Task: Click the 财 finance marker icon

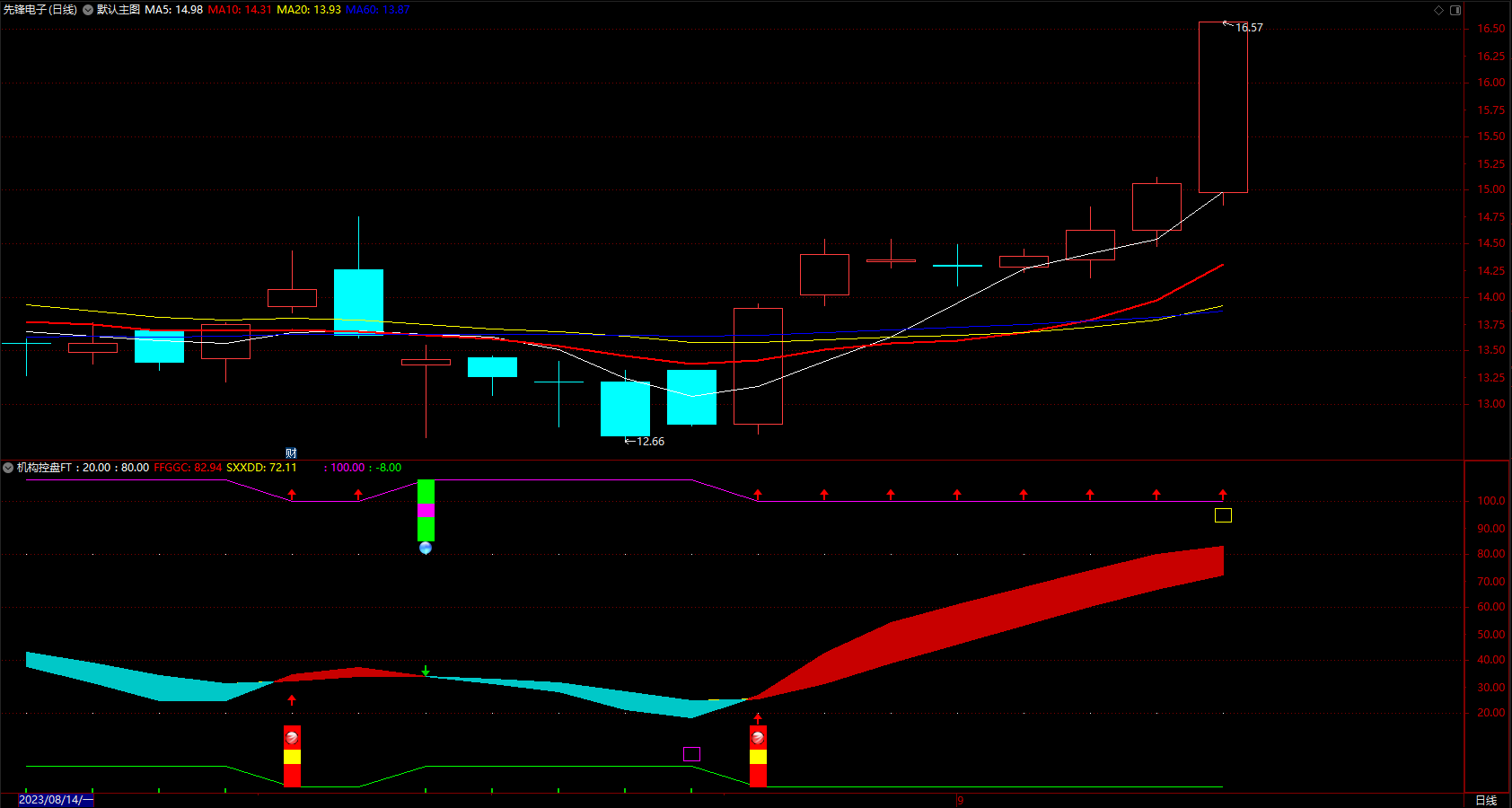Action: click(291, 453)
